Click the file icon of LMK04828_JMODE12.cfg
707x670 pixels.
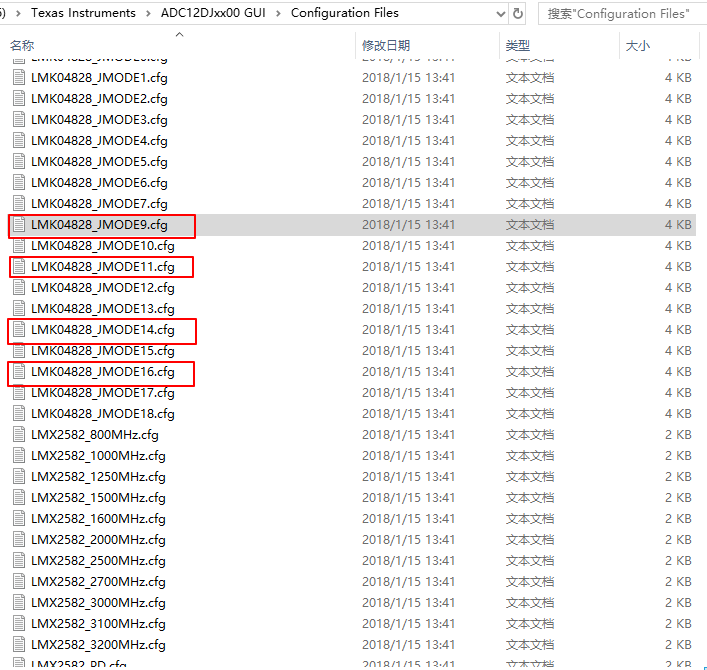point(19,288)
